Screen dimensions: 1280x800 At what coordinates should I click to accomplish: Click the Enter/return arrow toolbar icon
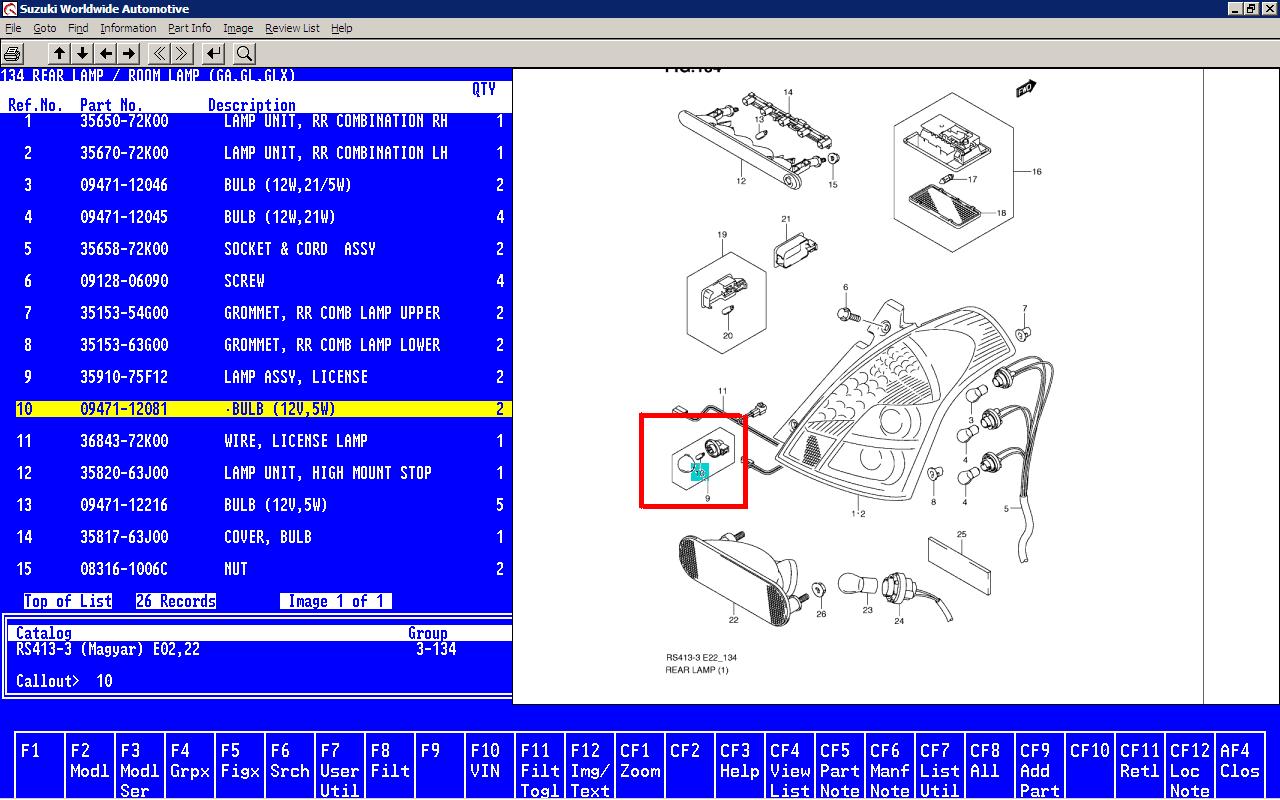(213, 53)
